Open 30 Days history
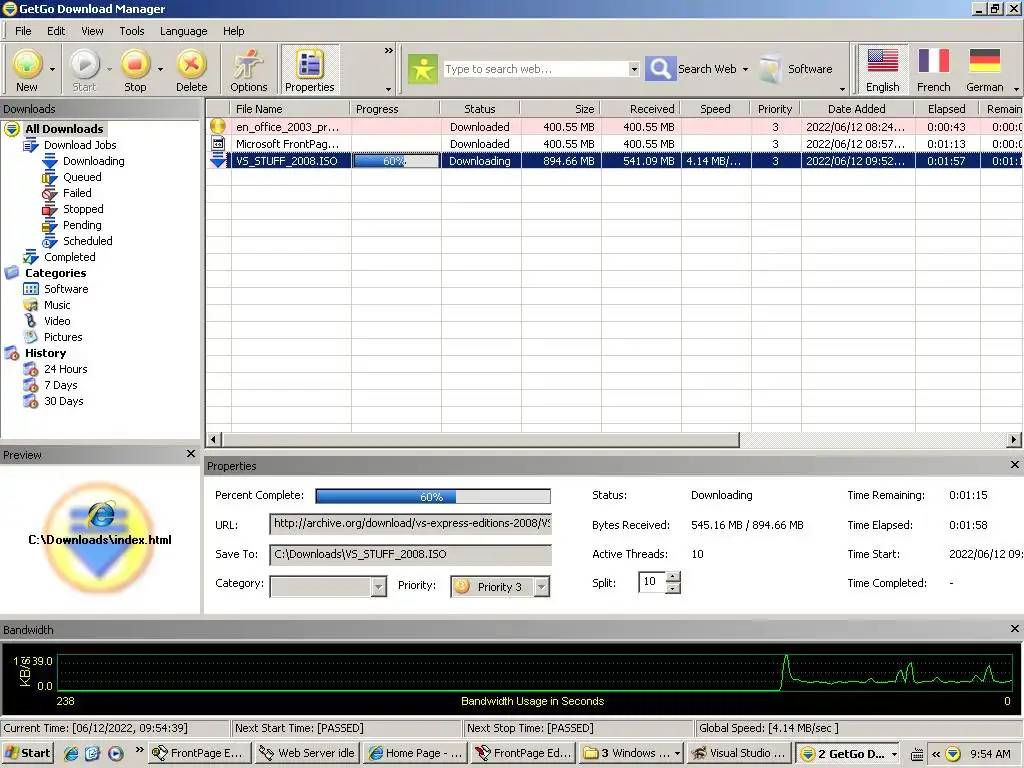1024x768 pixels. coord(63,401)
